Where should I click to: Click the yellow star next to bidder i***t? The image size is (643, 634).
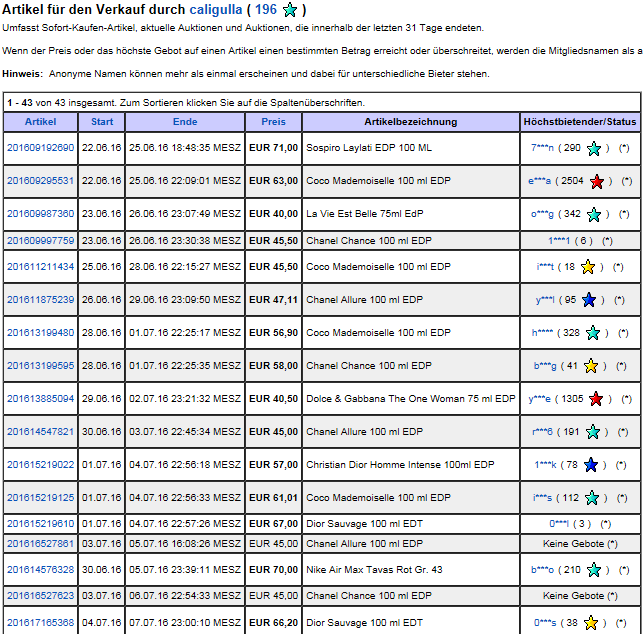588,267
